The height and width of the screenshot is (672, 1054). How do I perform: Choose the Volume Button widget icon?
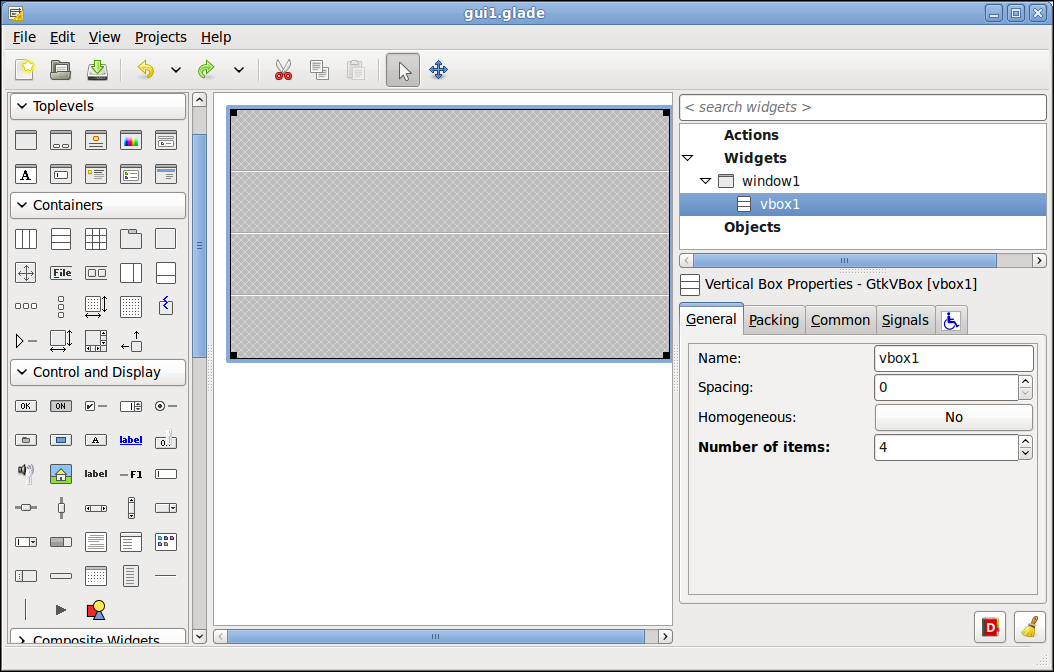(26, 474)
